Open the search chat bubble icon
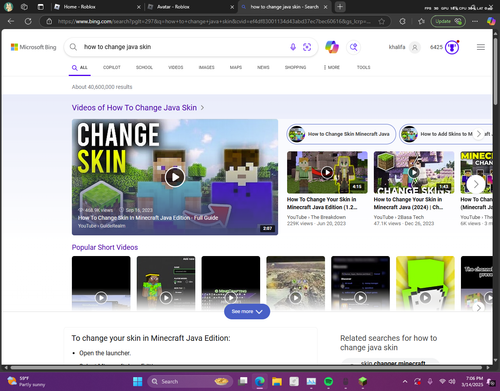Image resolution: width=500 pixels, height=391 pixels. (354, 47)
